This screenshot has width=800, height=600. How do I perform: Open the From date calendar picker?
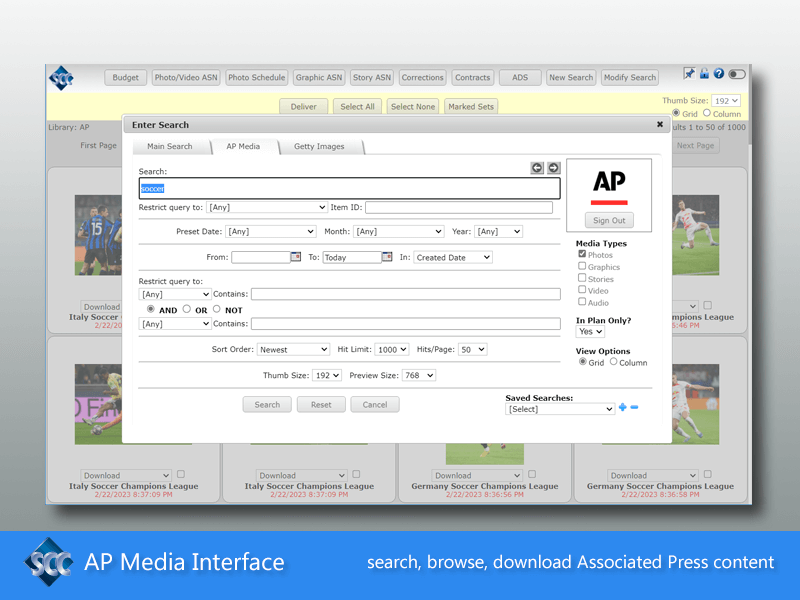[295, 257]
